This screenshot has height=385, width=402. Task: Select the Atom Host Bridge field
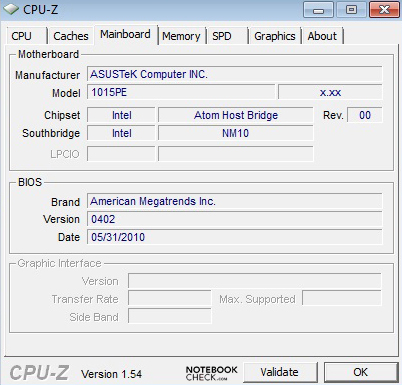pyautogui.click(x=236, y=115)
